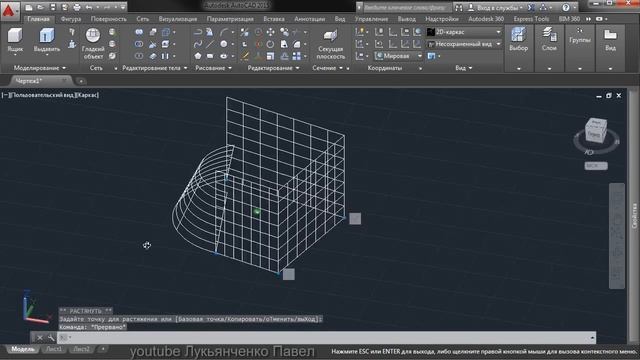Click the Save quick-access icon
The image size is (640, 360).
click(53, 7)
